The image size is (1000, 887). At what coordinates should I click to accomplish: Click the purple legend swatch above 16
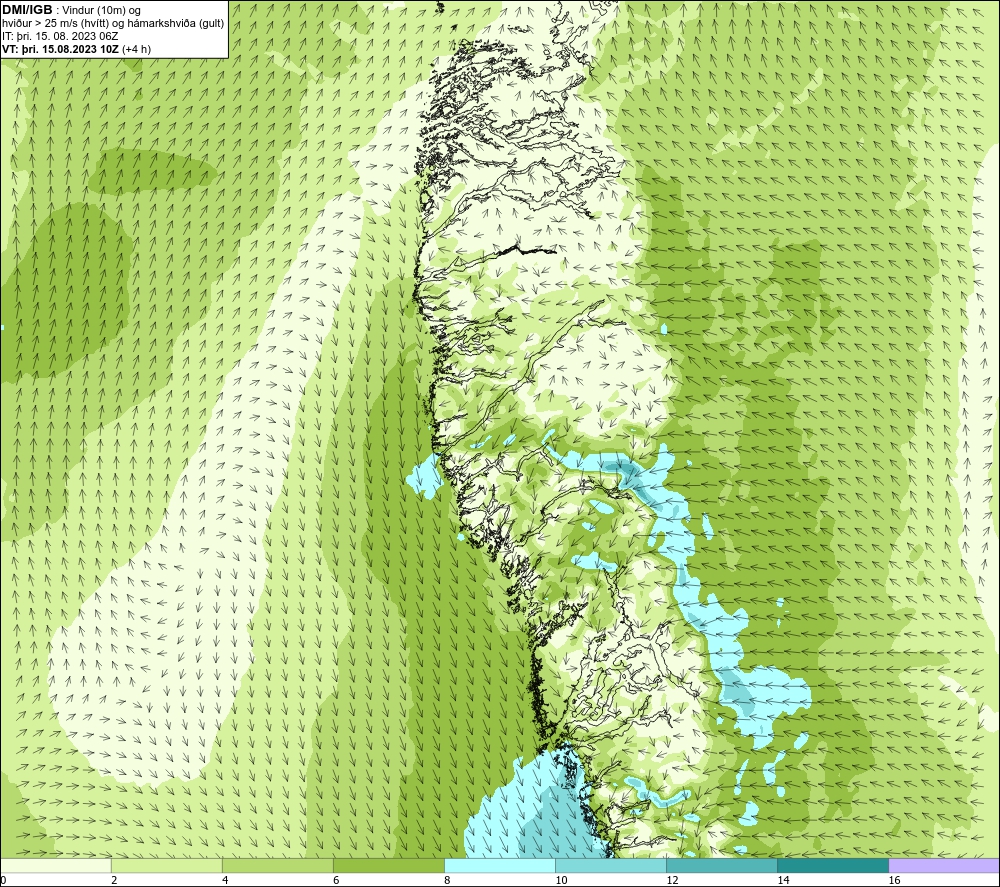coord(944,866)
